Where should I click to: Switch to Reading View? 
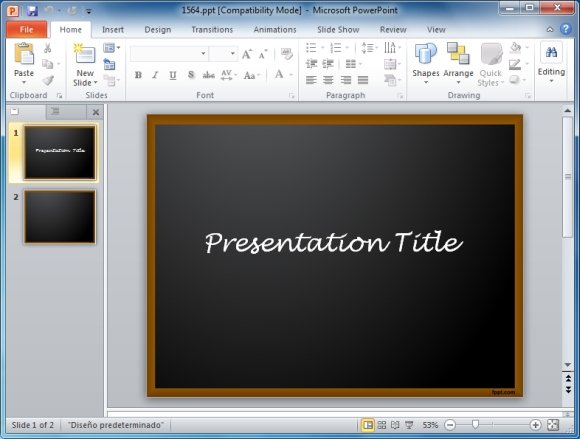[395, 425]
